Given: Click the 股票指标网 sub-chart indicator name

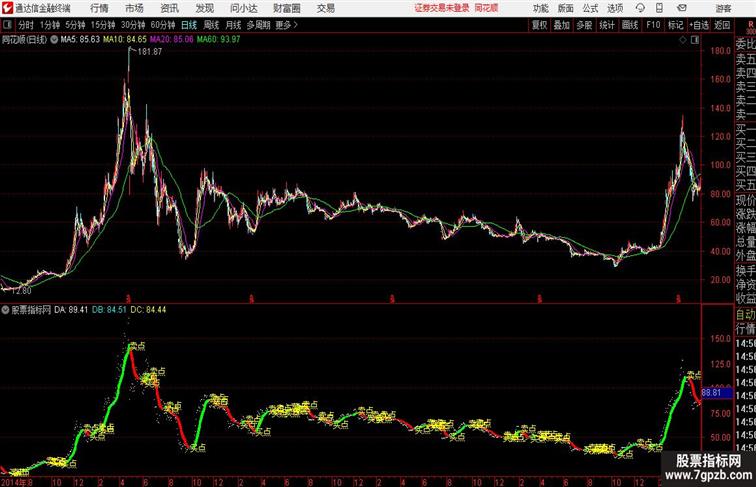Looking at the screenshot, I should 31,310.
